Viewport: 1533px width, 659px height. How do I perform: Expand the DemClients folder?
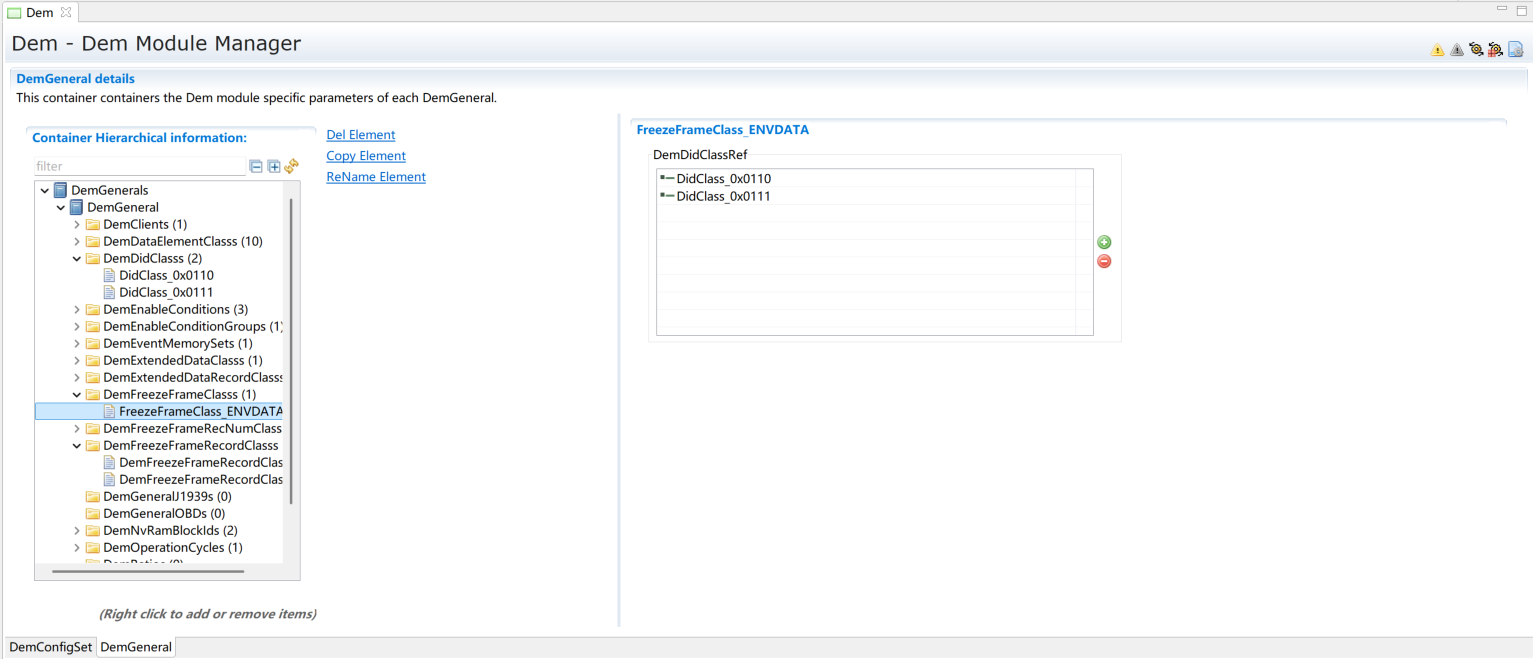77,225
